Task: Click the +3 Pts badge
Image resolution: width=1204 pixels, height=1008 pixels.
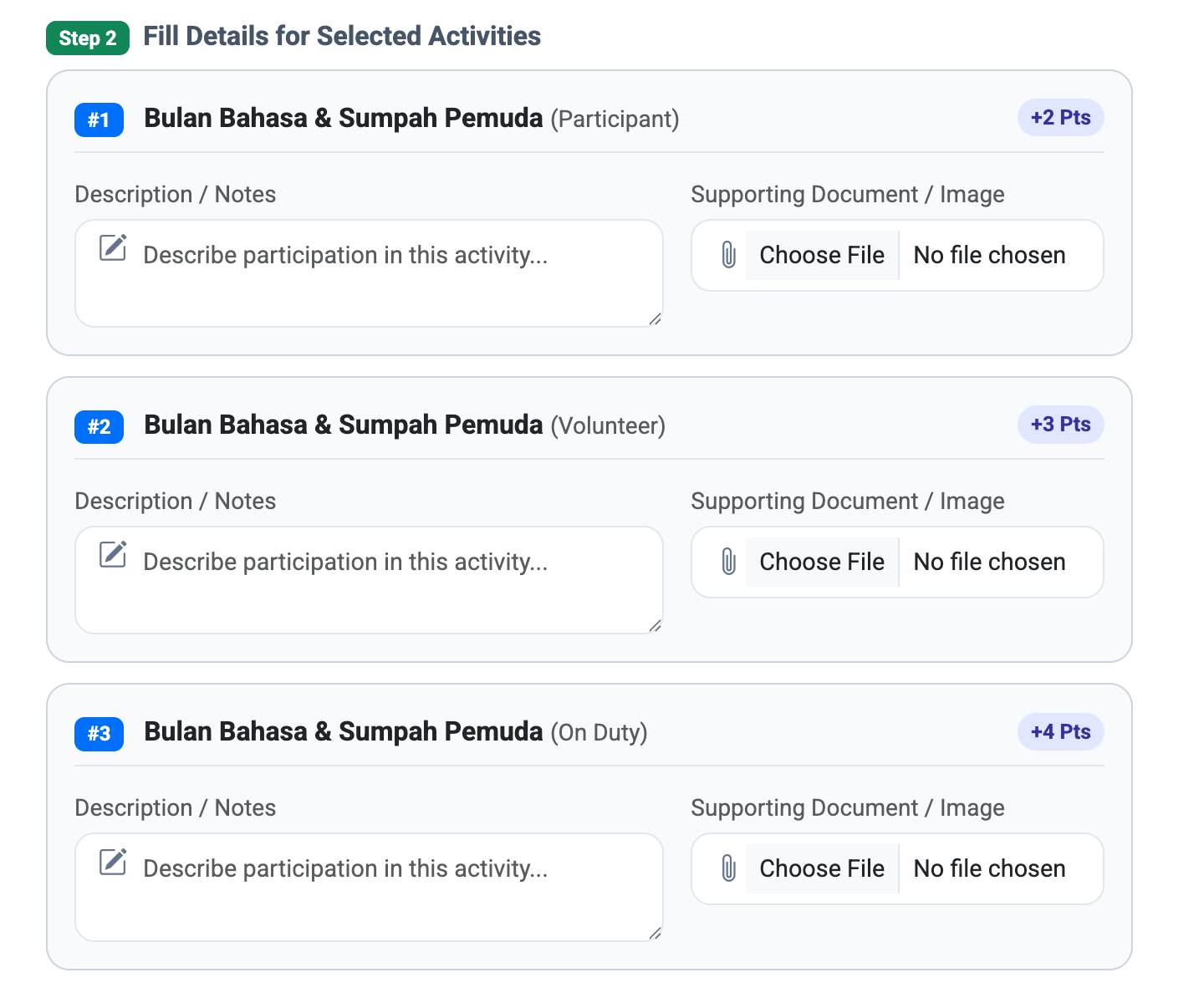Action: click(1060, 425)
